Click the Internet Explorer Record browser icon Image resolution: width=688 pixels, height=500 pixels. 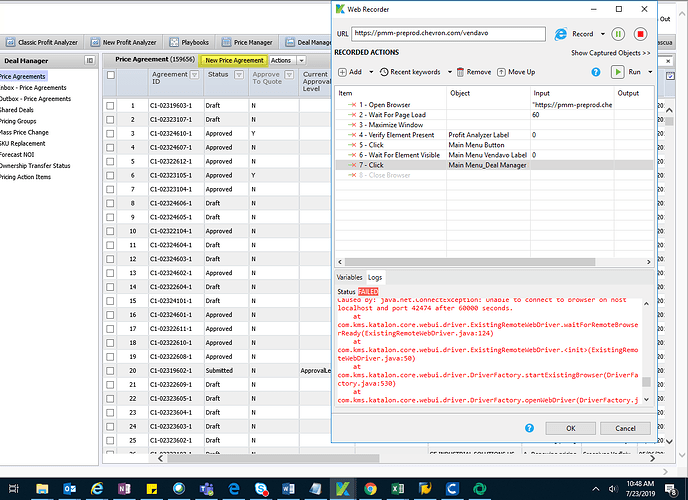[560, 34]
